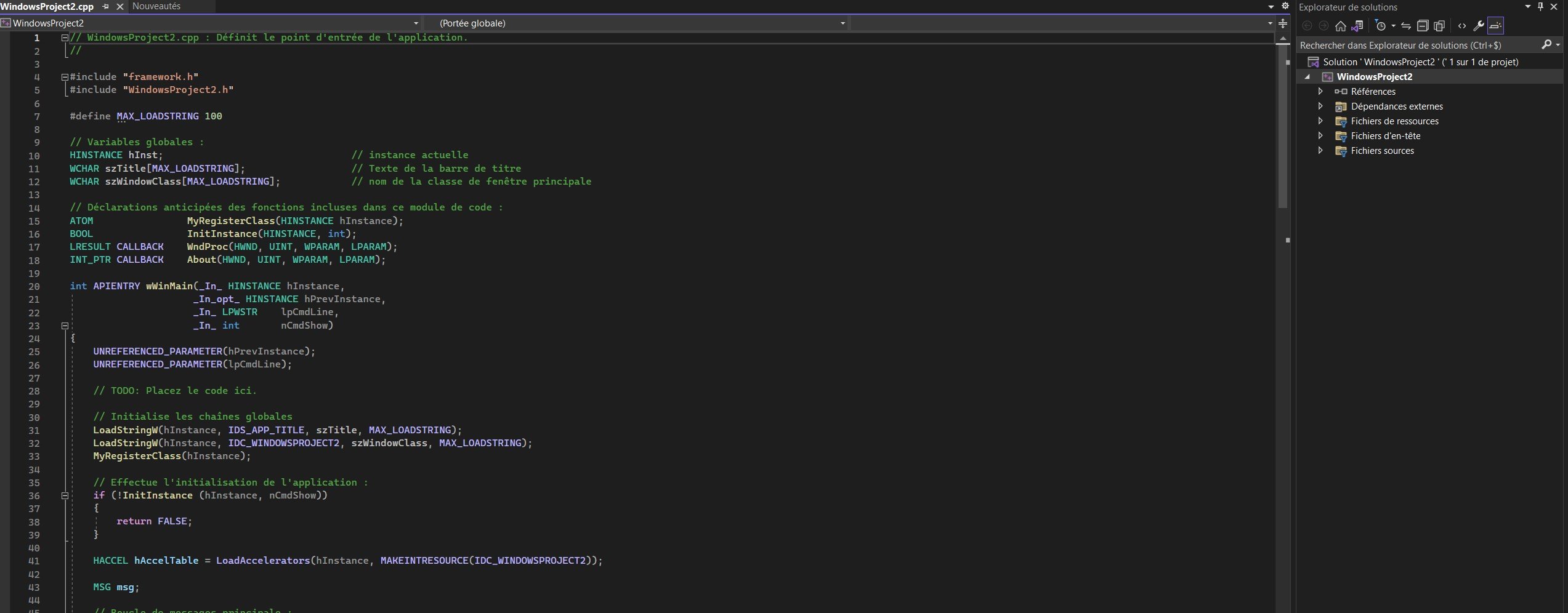Click the Fichiers sources folder icon
1568x613 pixels.
tap(1341, 151)
